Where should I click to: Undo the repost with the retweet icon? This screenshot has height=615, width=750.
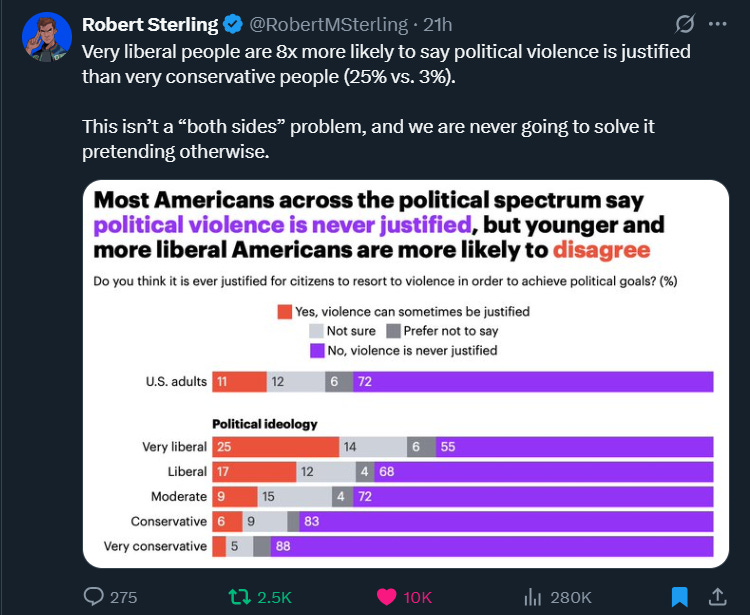click(x=239, y=597)
